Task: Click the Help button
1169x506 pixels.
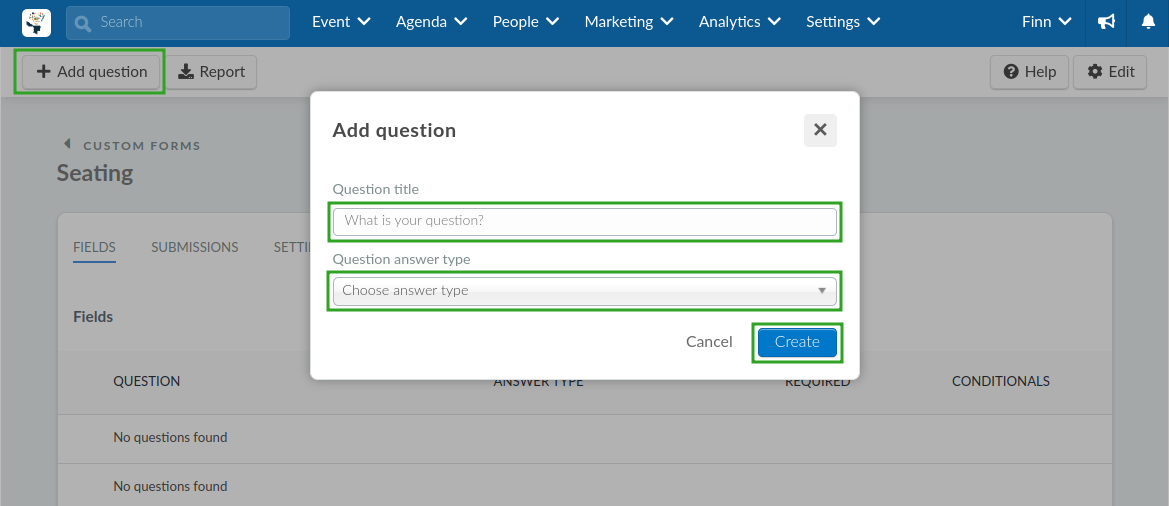Action: 1029,72
